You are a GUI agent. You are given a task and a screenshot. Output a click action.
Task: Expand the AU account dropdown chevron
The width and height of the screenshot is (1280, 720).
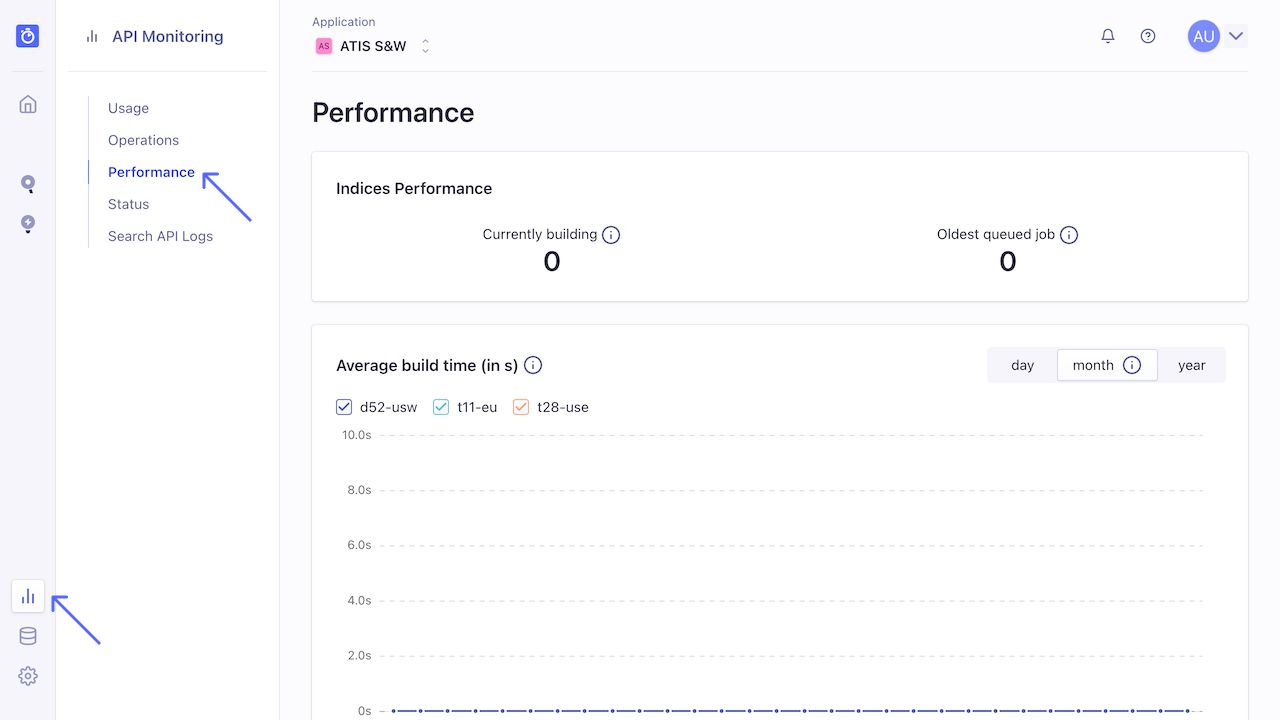point(1236,35)
